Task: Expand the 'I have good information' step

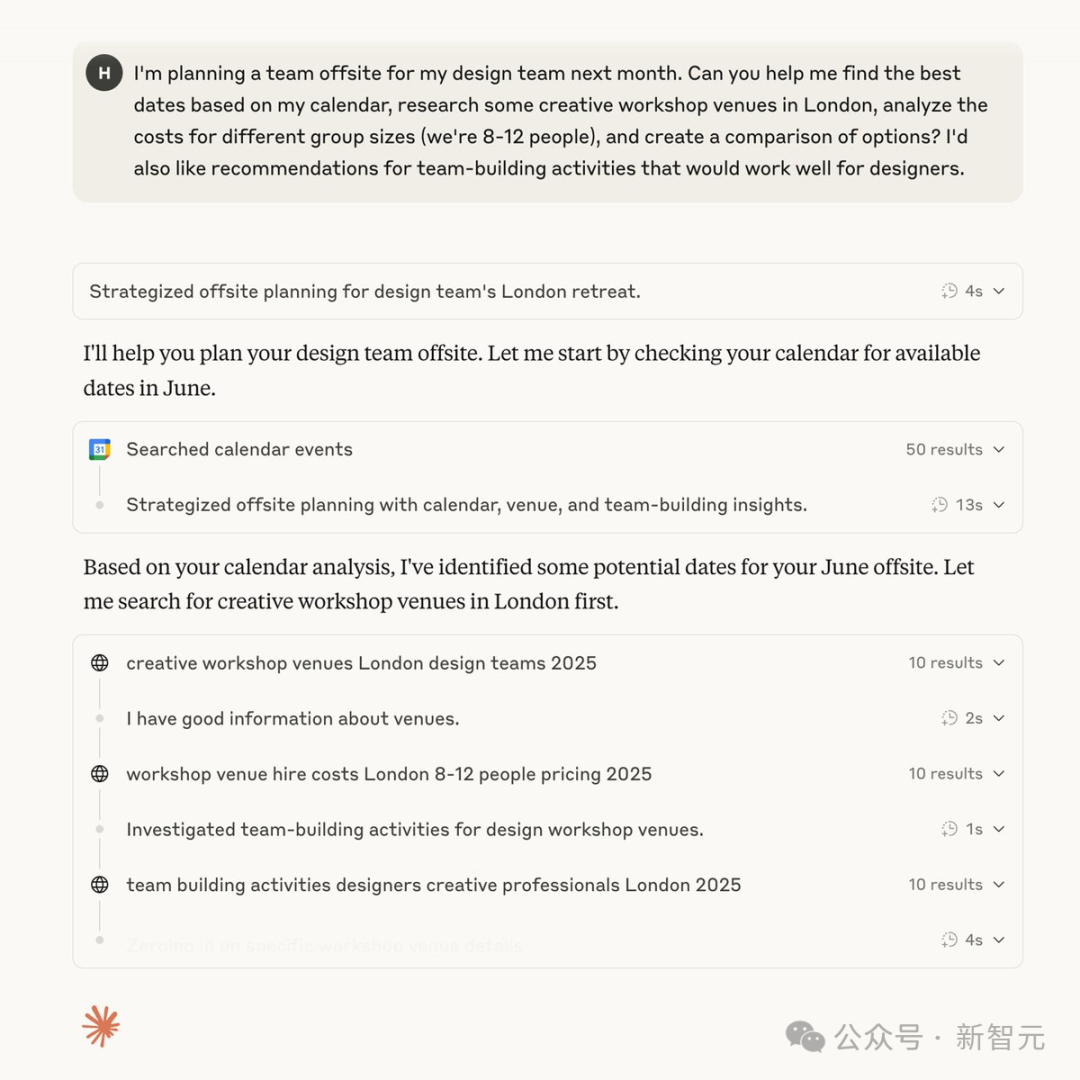Action: tap(999, 718)
